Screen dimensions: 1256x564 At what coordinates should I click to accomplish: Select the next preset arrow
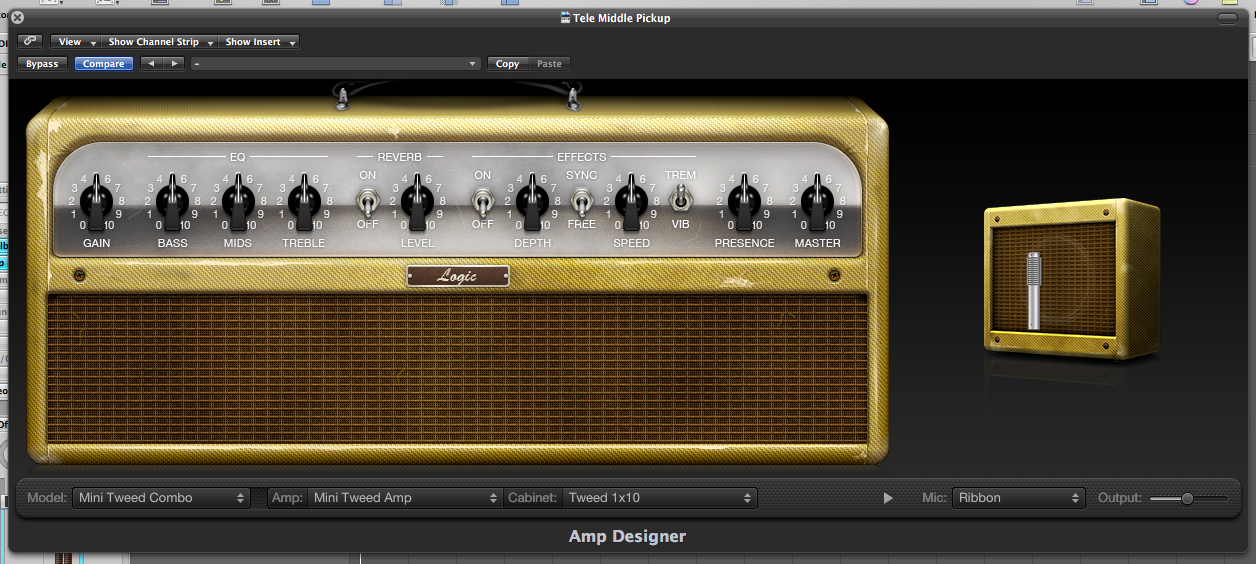(x=175, y=64)
